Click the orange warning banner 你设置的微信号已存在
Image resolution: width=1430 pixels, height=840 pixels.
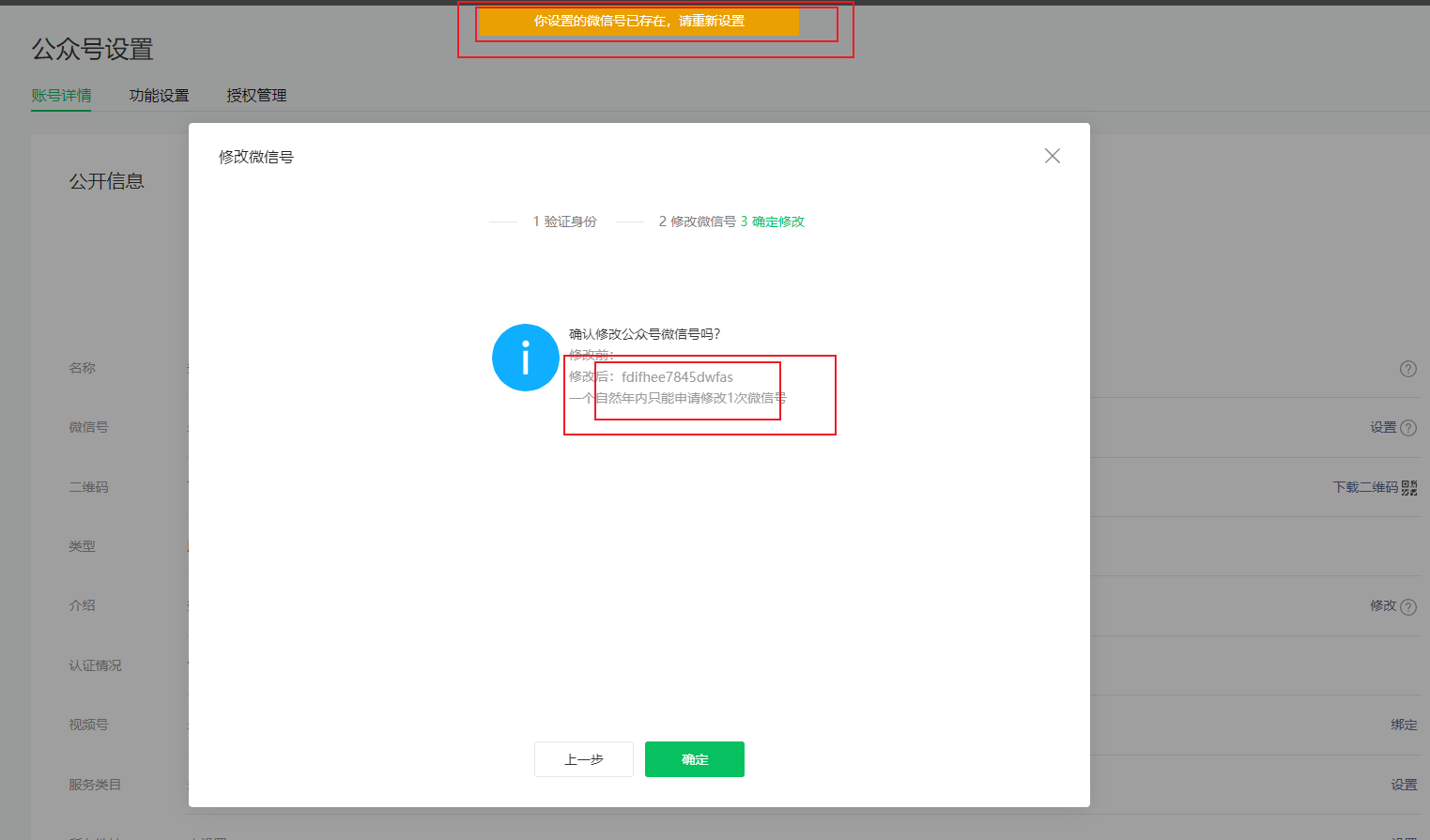639,21
